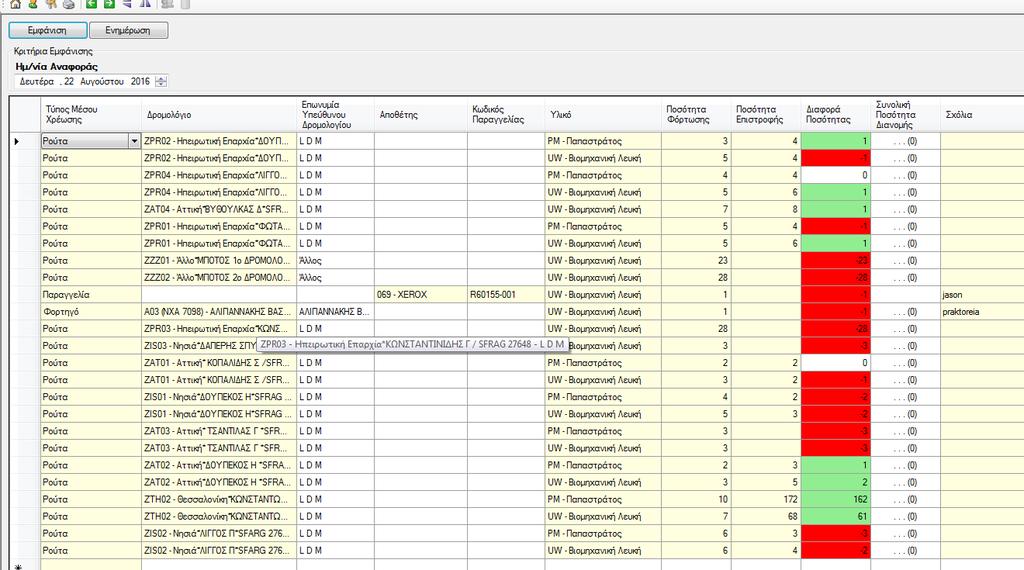Click Επωνυμία Υπεύθυνου Δρομολογίου column header
1024x570 pixels.
click(335, 115)
